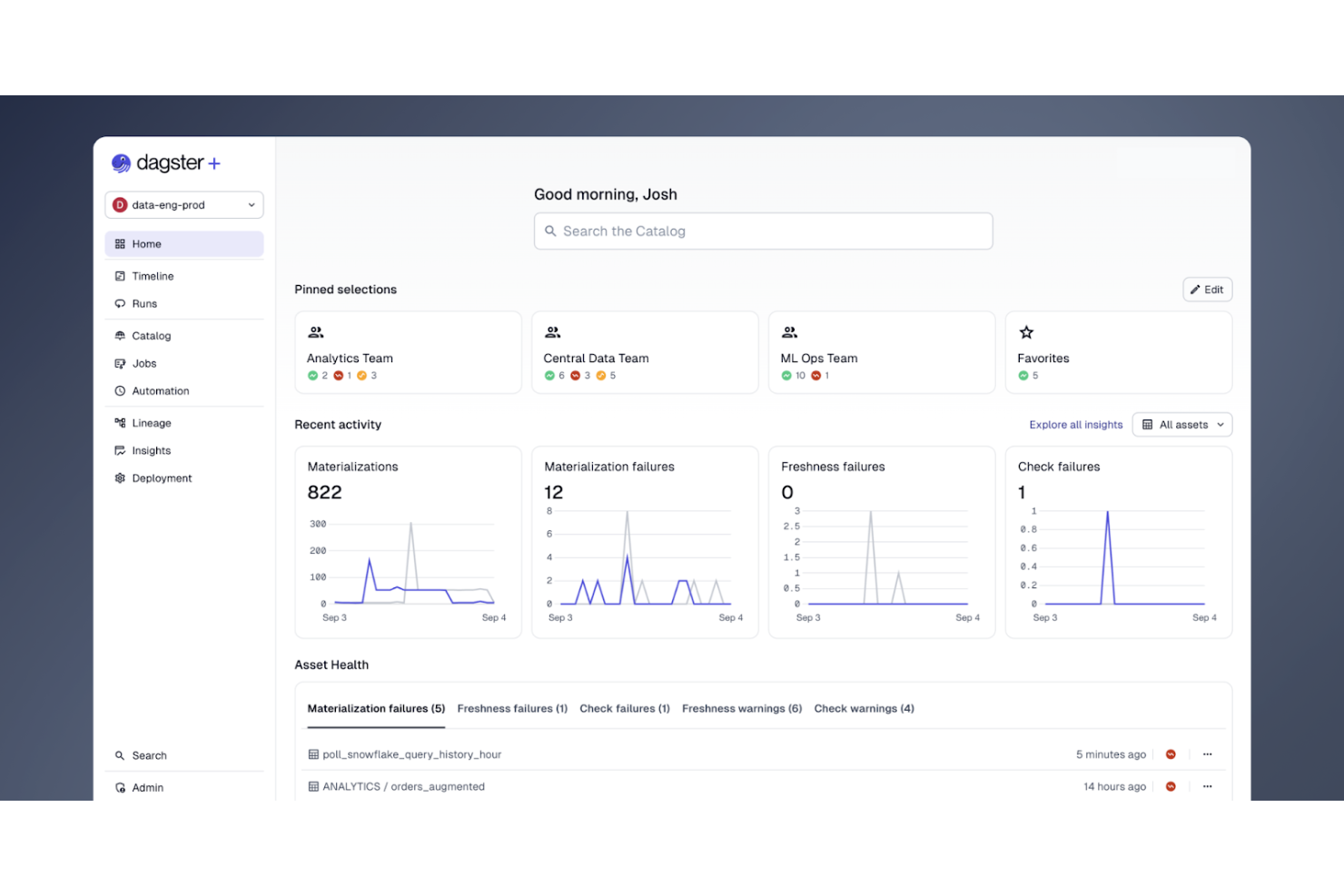Click in the Search the Catalog field

click(x=763, y=231)
